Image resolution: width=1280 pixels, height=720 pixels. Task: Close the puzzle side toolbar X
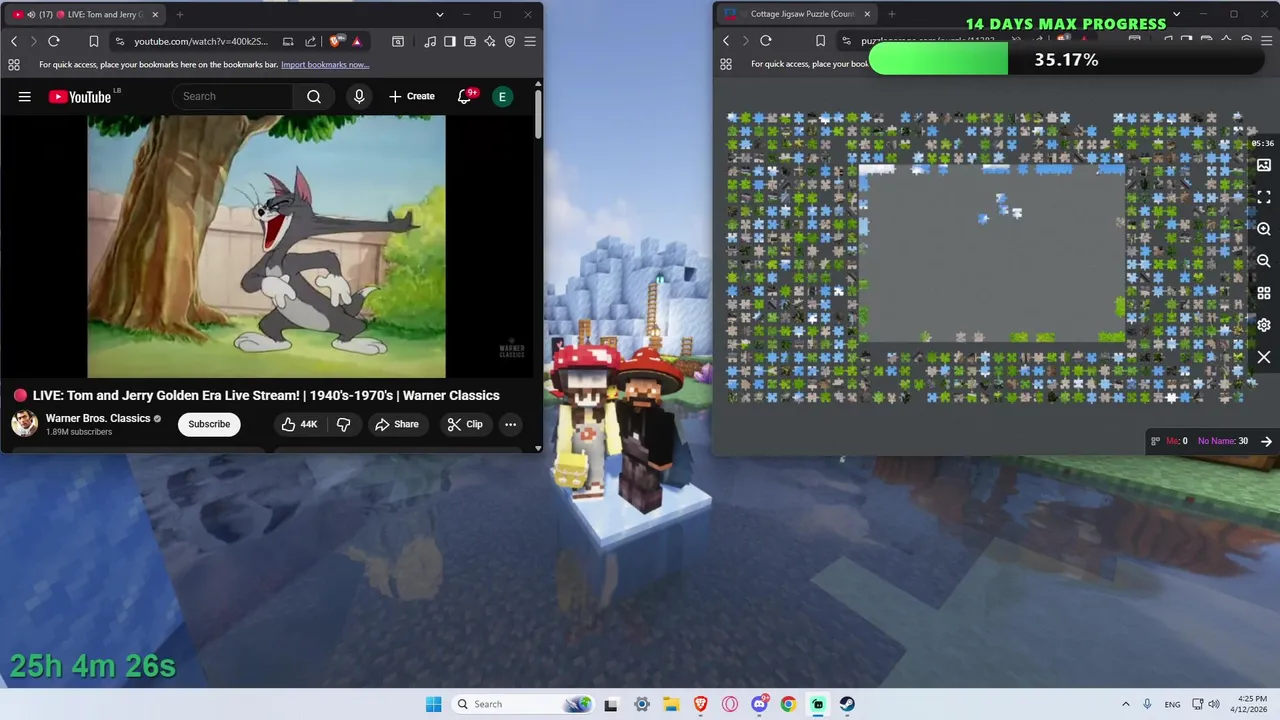1264,357
